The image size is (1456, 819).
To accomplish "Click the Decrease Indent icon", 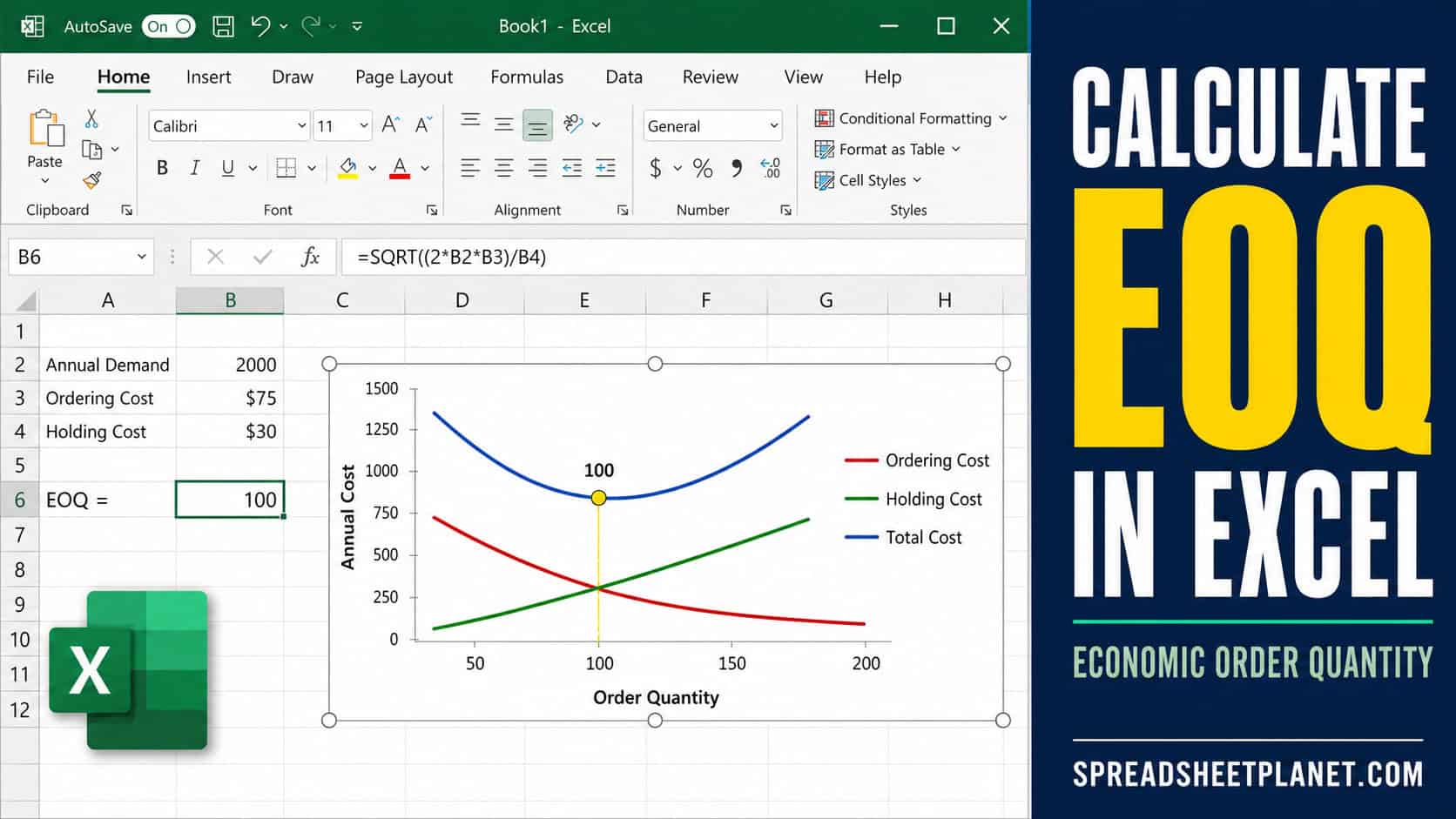I will tap(571, 168).
